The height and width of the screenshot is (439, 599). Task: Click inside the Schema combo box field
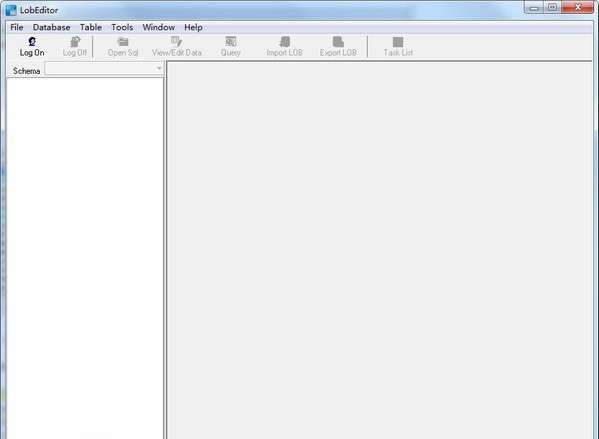[x=104, y=68]
